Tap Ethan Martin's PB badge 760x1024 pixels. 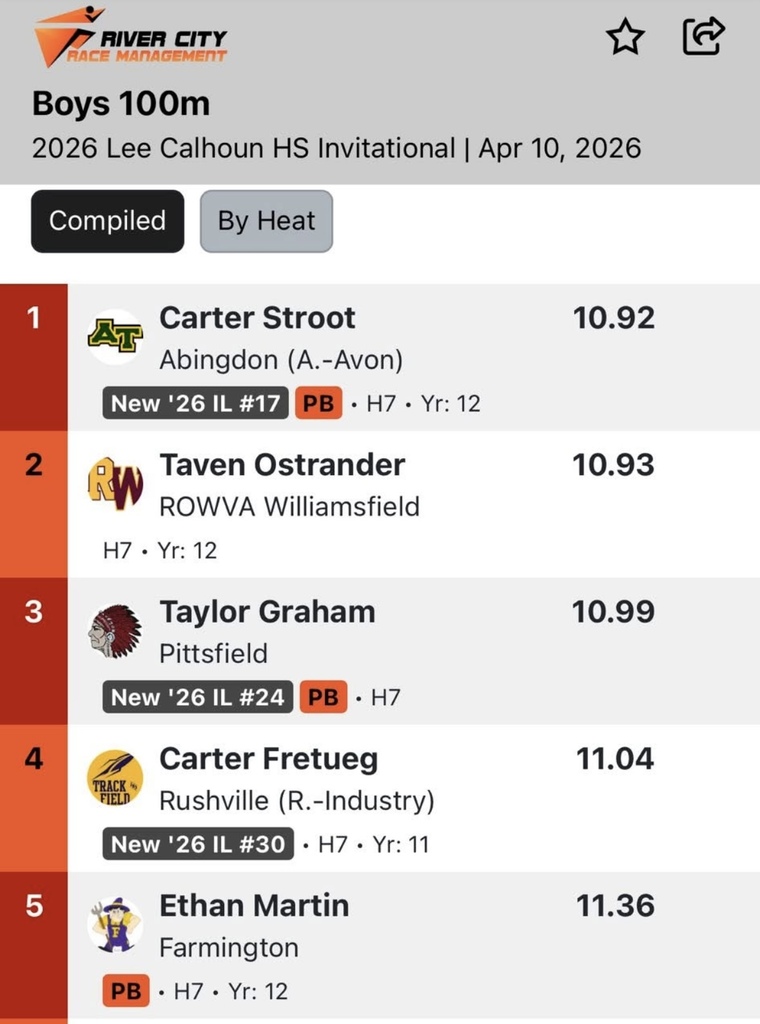click(126, 991)
